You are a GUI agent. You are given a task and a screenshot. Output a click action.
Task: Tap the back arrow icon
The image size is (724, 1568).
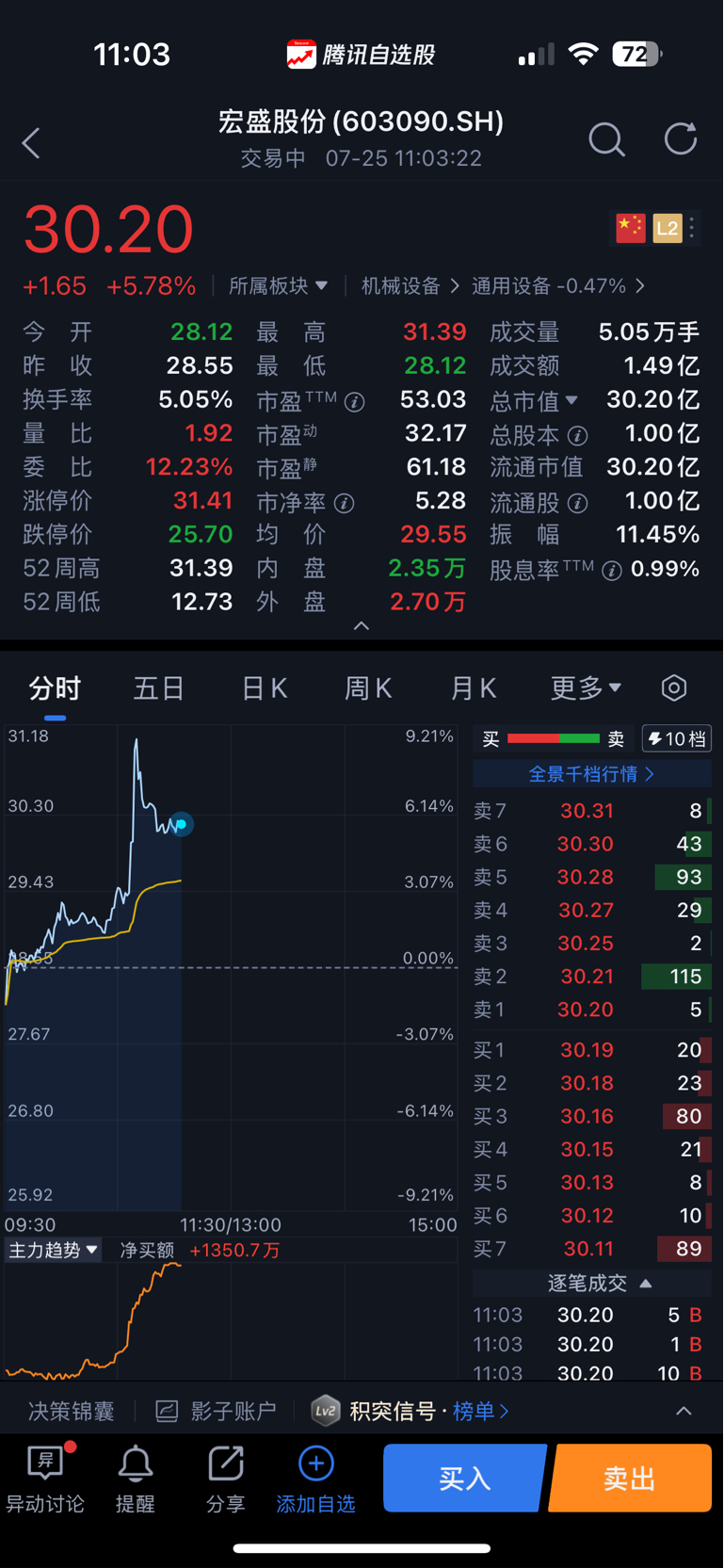(x=31, y=143)
